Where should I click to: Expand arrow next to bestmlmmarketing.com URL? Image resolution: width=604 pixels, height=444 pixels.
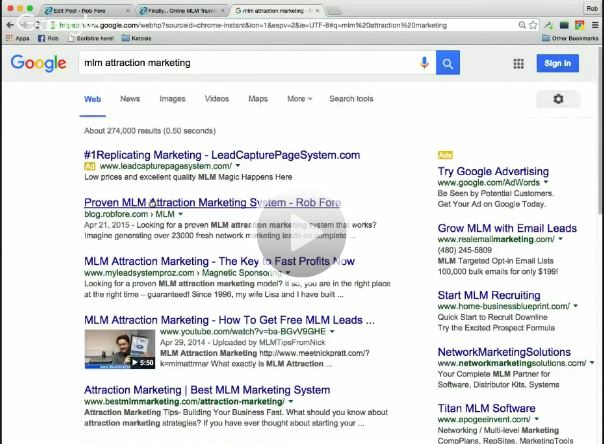point(291,401)
